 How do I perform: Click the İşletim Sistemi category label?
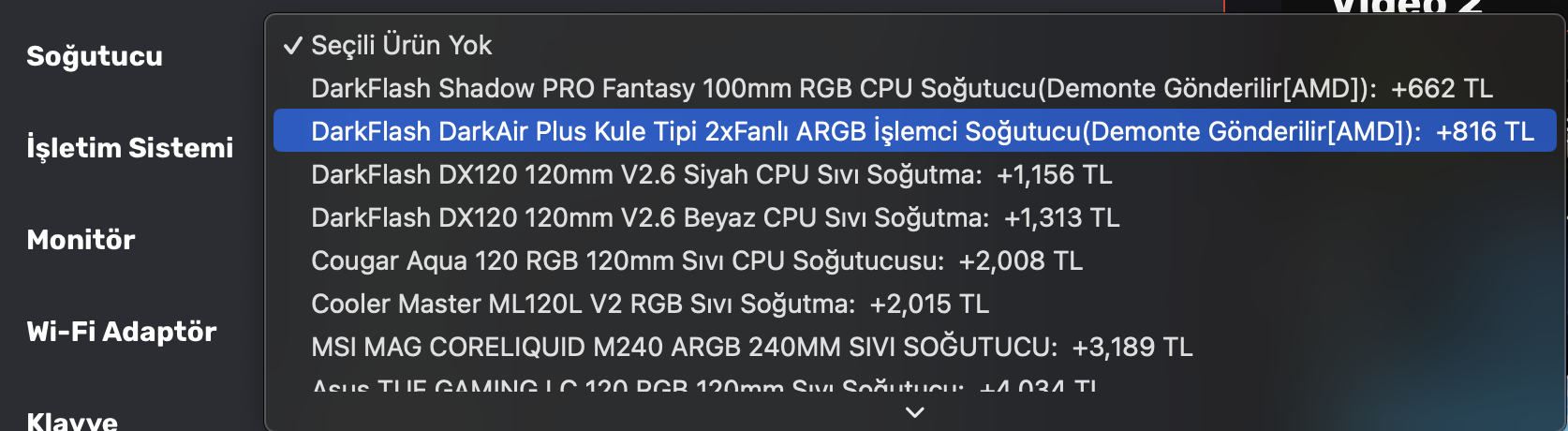tap(130, 148)
